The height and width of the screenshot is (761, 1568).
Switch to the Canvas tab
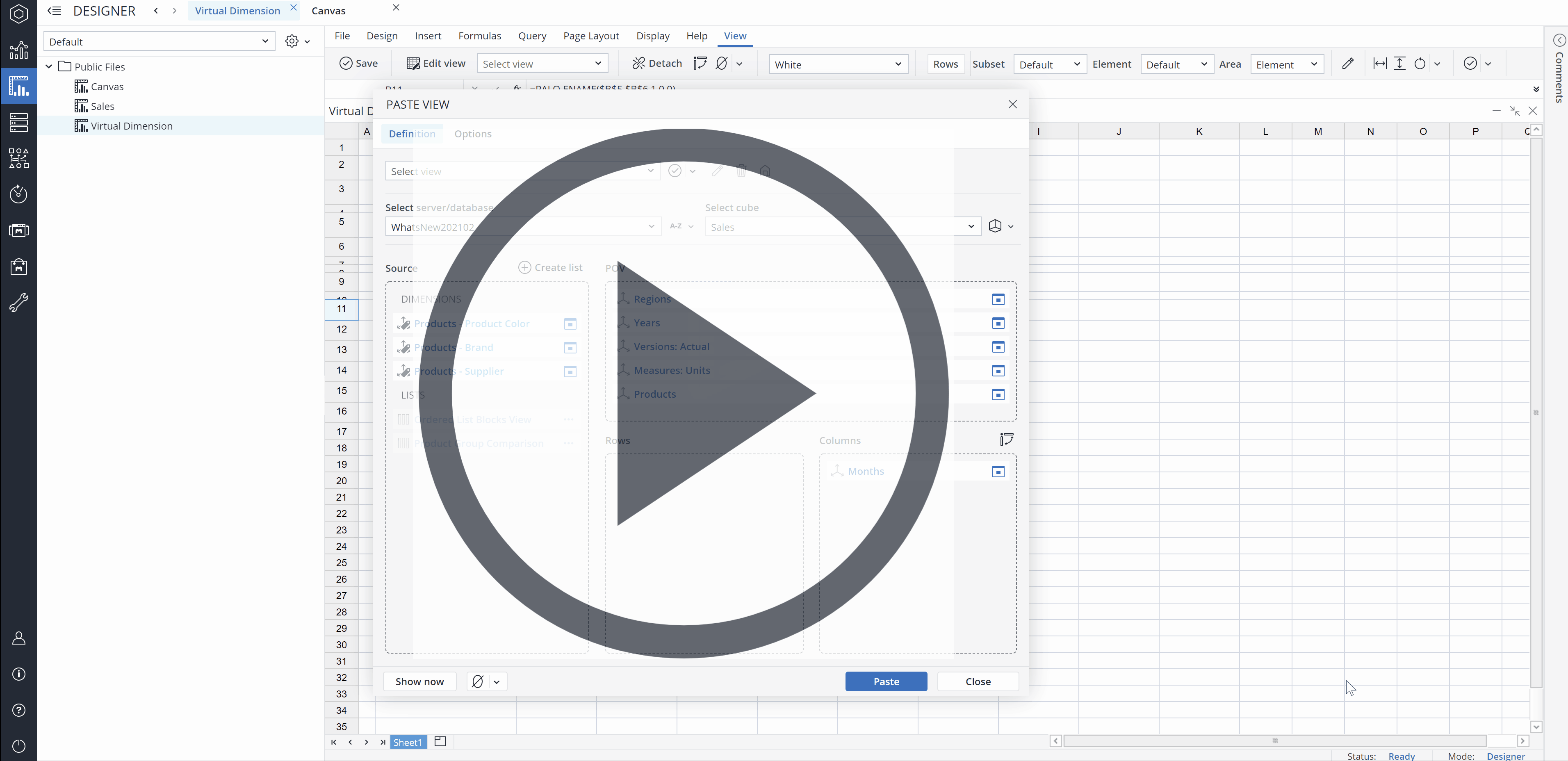[x=329, y=11]
